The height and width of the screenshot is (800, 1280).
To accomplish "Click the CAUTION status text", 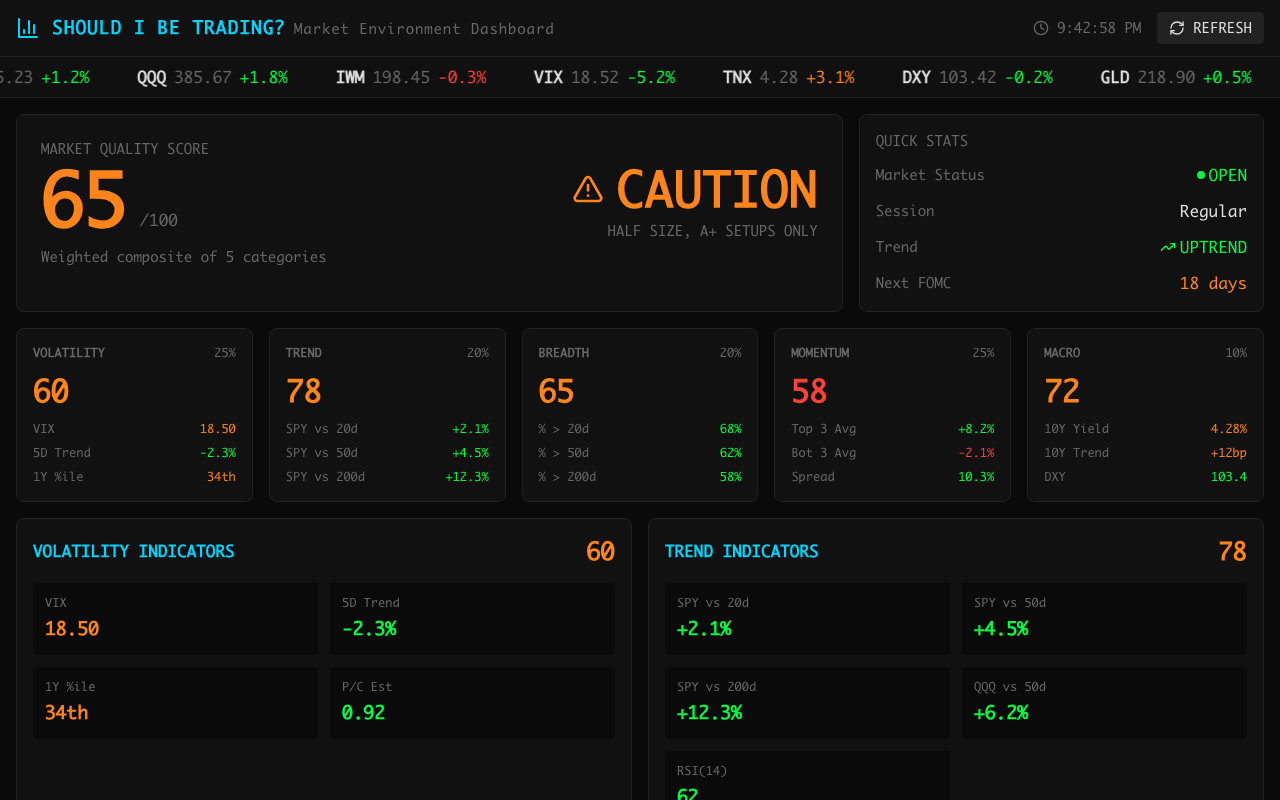I will click(x=717, y=190).
